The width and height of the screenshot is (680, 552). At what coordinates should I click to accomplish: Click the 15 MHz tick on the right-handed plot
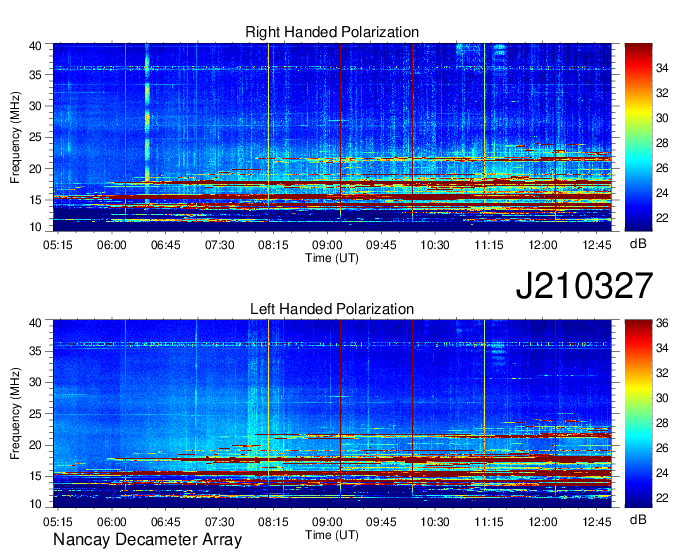click(36, 200)
